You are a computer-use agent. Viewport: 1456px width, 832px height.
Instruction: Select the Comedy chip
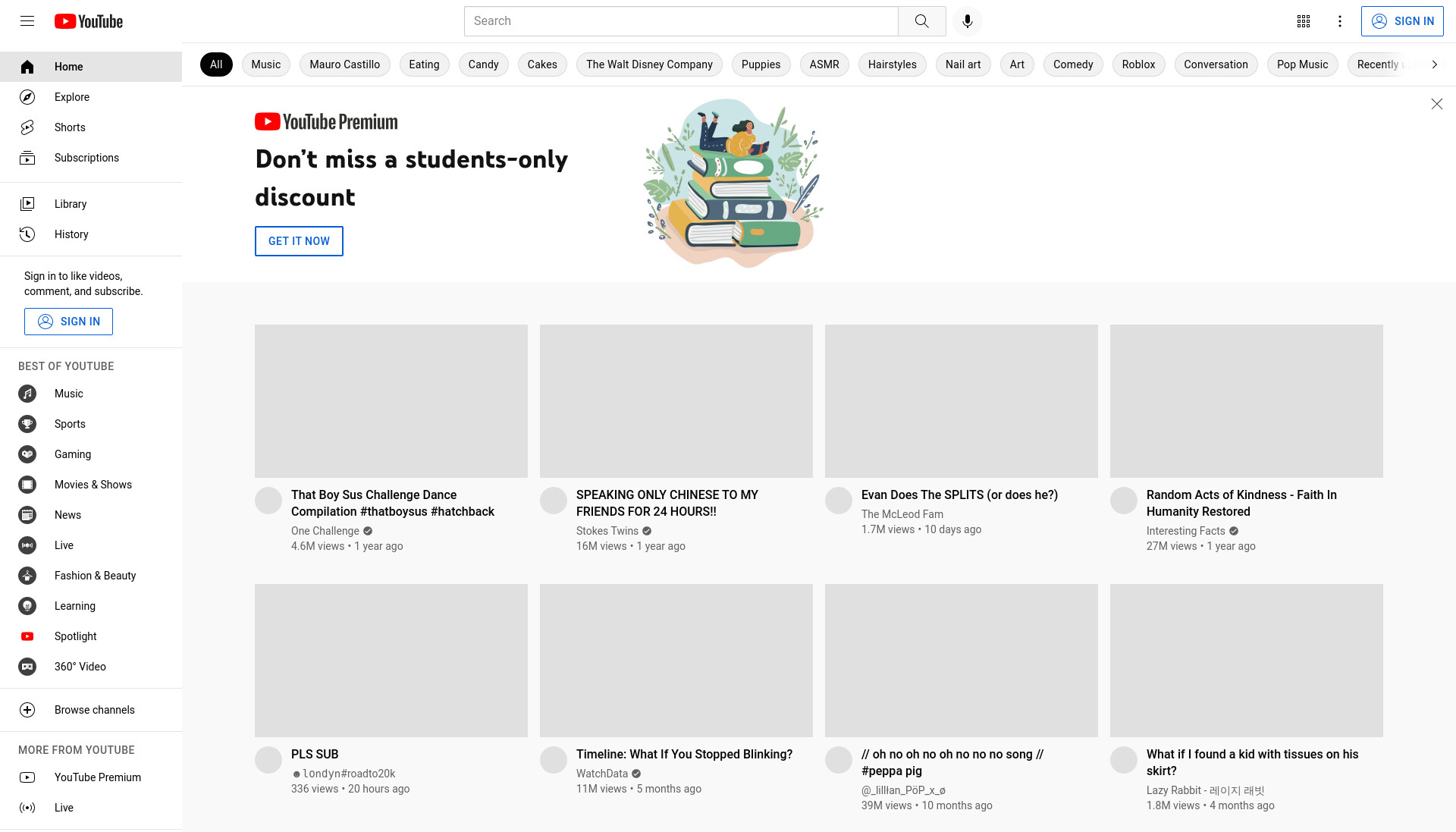(x=1073, y=64)
